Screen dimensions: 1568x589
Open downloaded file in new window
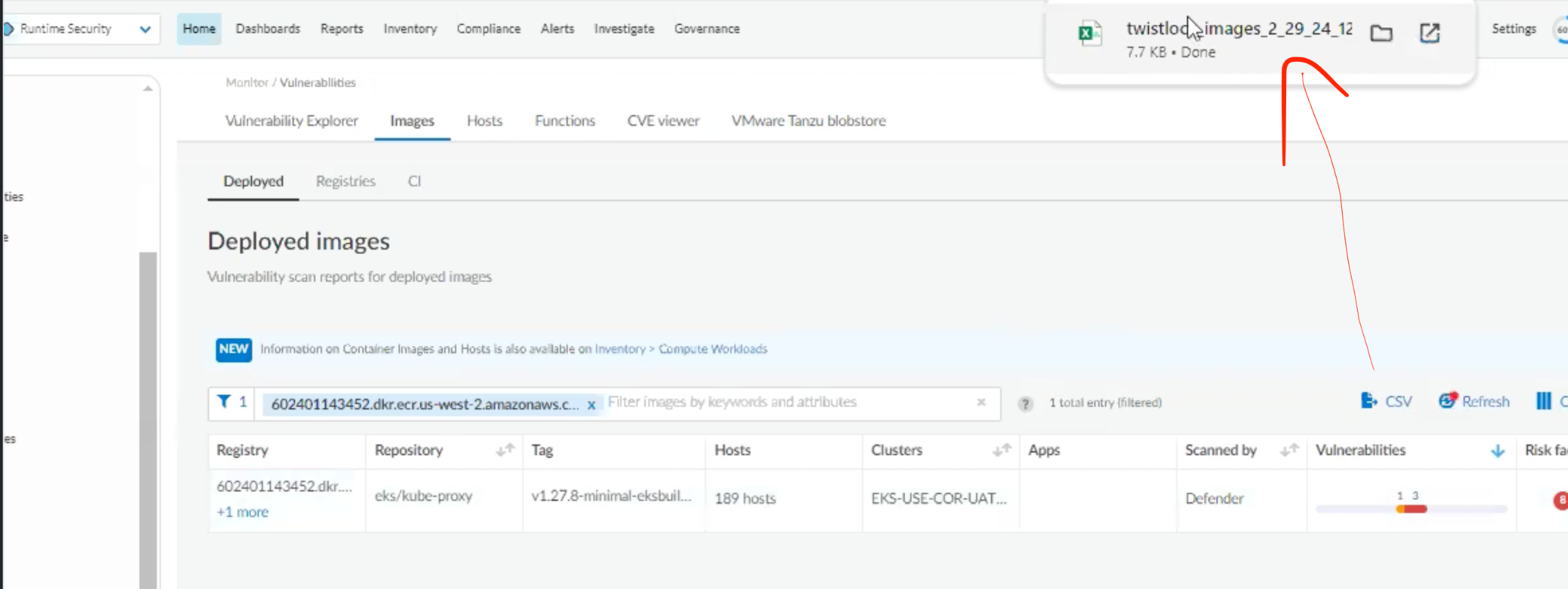pyautogui.click(x=1430, y=33)
